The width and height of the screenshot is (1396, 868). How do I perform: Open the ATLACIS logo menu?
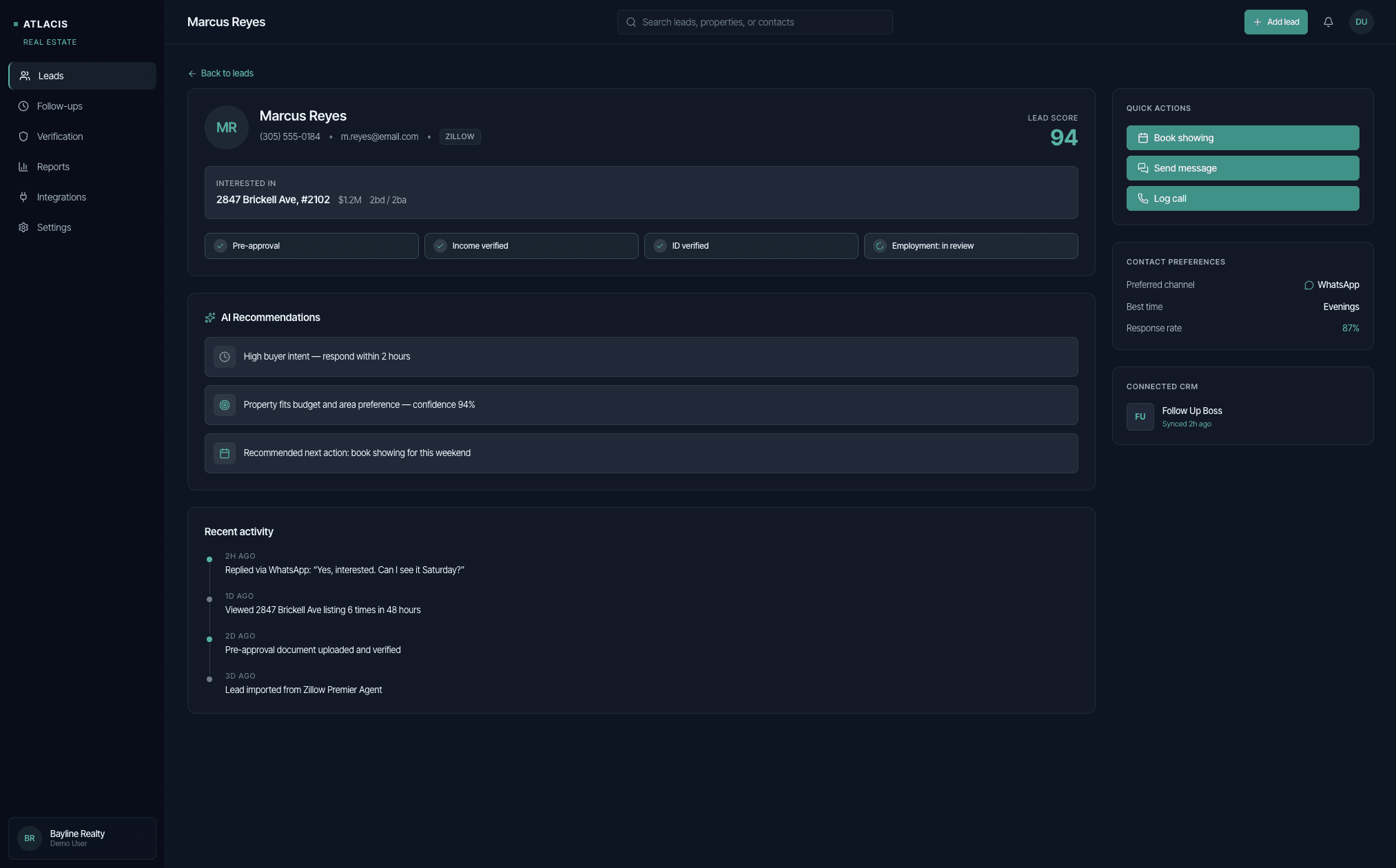45,23
